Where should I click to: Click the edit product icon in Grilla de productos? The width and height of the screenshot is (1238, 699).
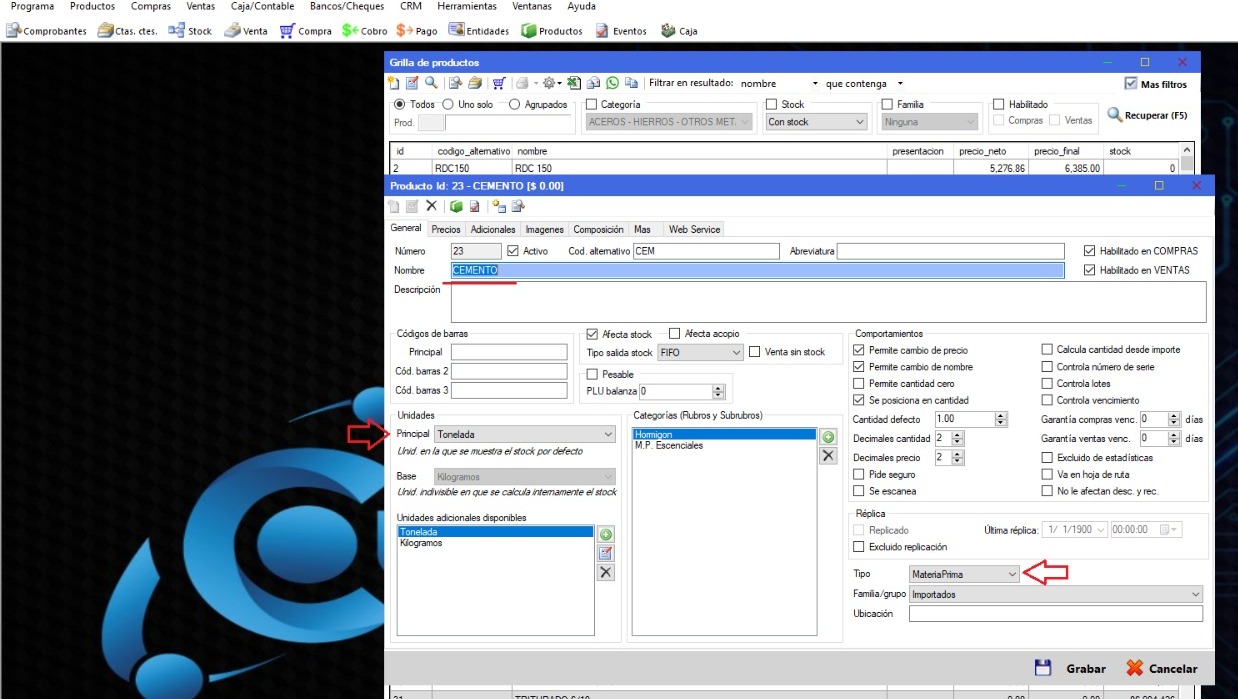pos(412,83)
